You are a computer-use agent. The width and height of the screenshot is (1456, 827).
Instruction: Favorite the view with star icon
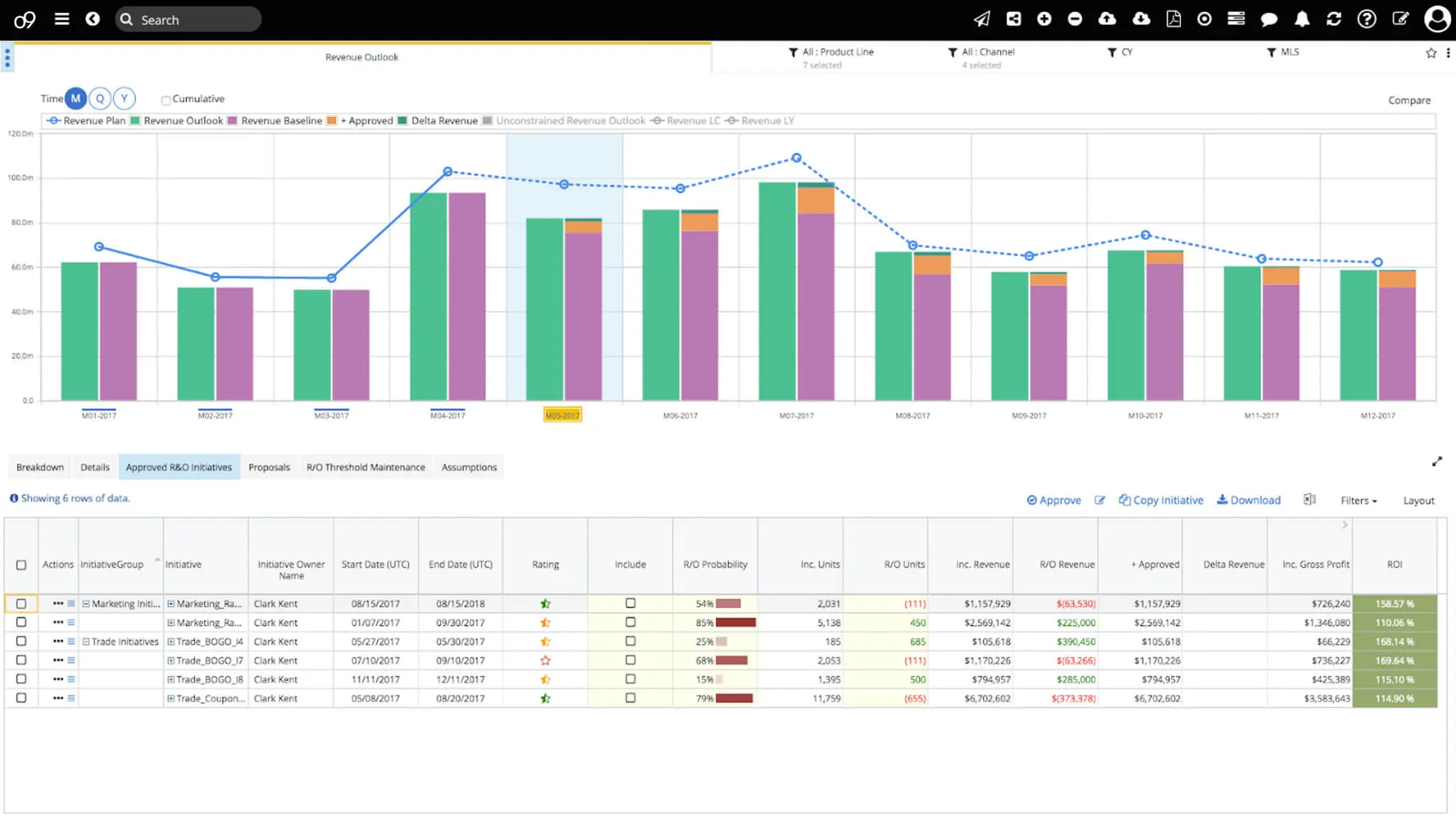pos(1431,53)
